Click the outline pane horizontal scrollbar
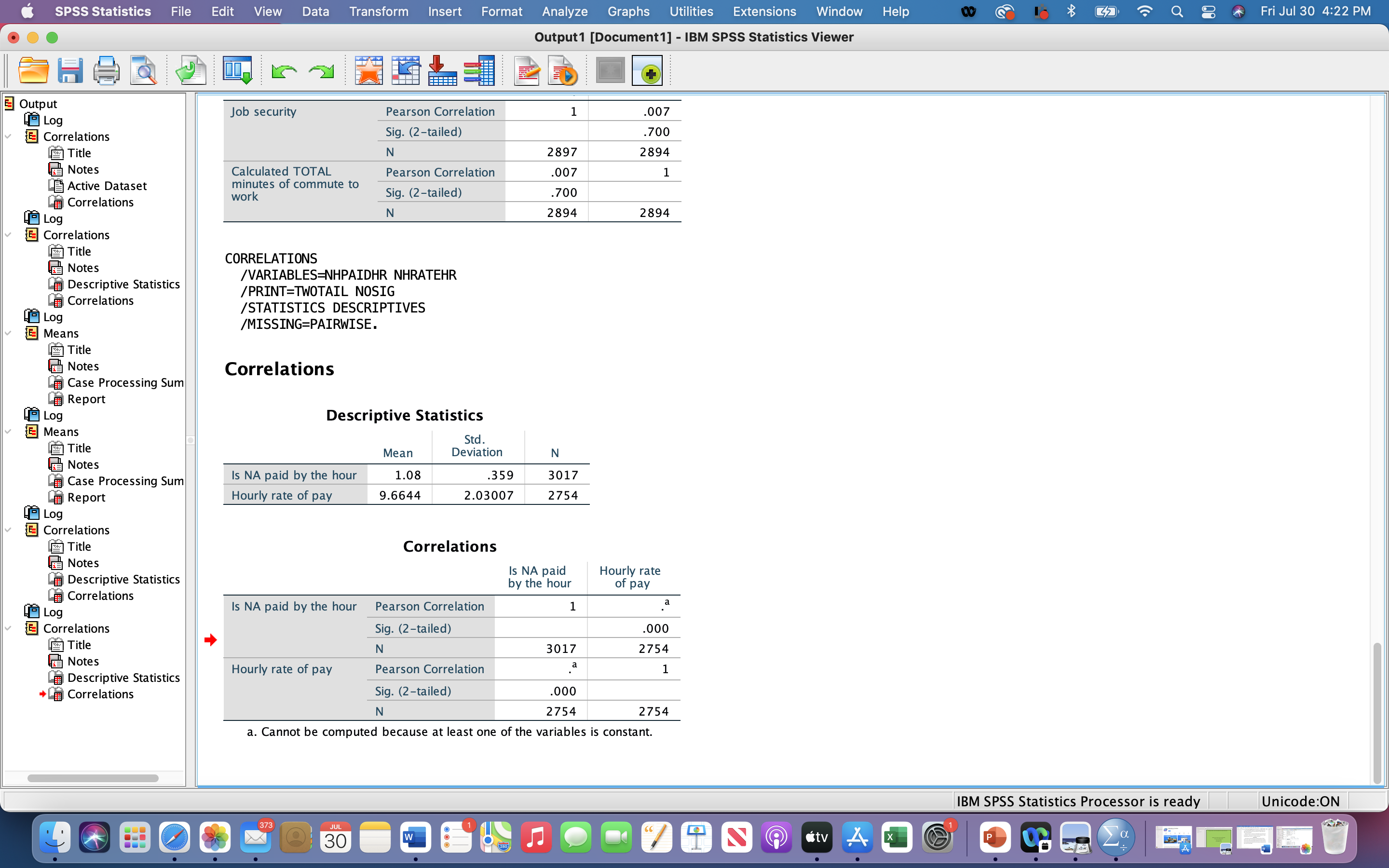This screenshot has width=1389, height=868. pos(93,778)
